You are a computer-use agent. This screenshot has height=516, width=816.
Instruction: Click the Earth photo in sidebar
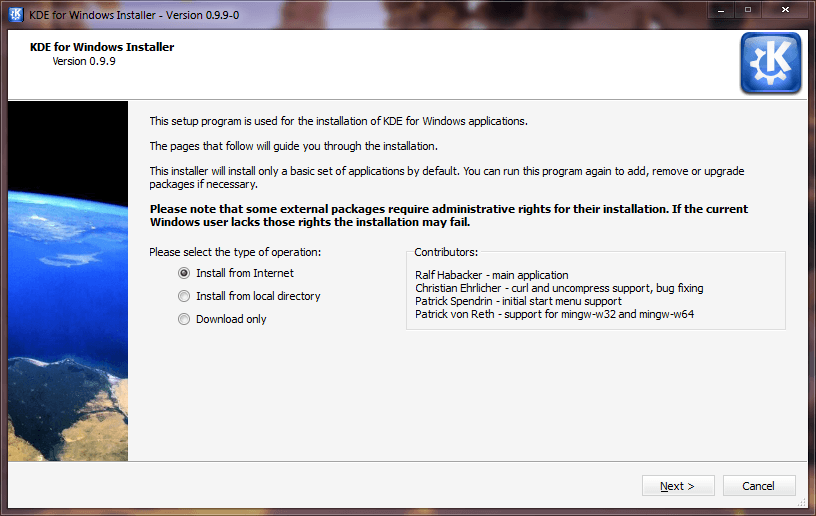click(68, 281)
